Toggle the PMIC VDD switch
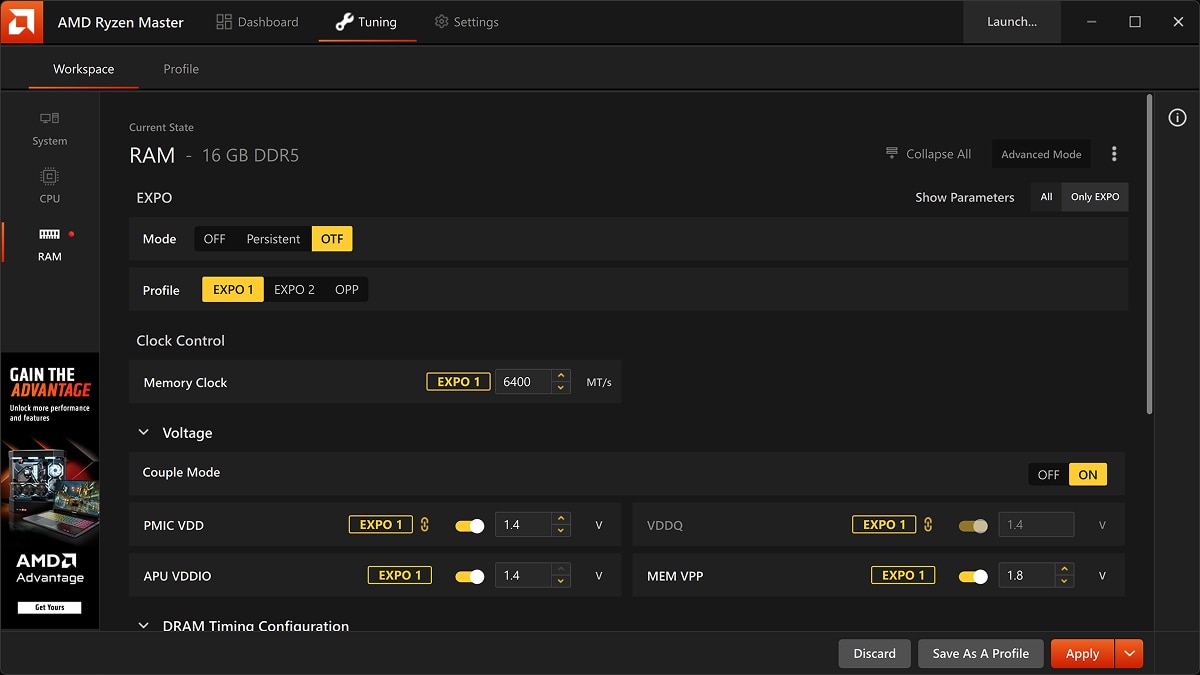This screenshot has width=1200, height=675. pos(470,525)
